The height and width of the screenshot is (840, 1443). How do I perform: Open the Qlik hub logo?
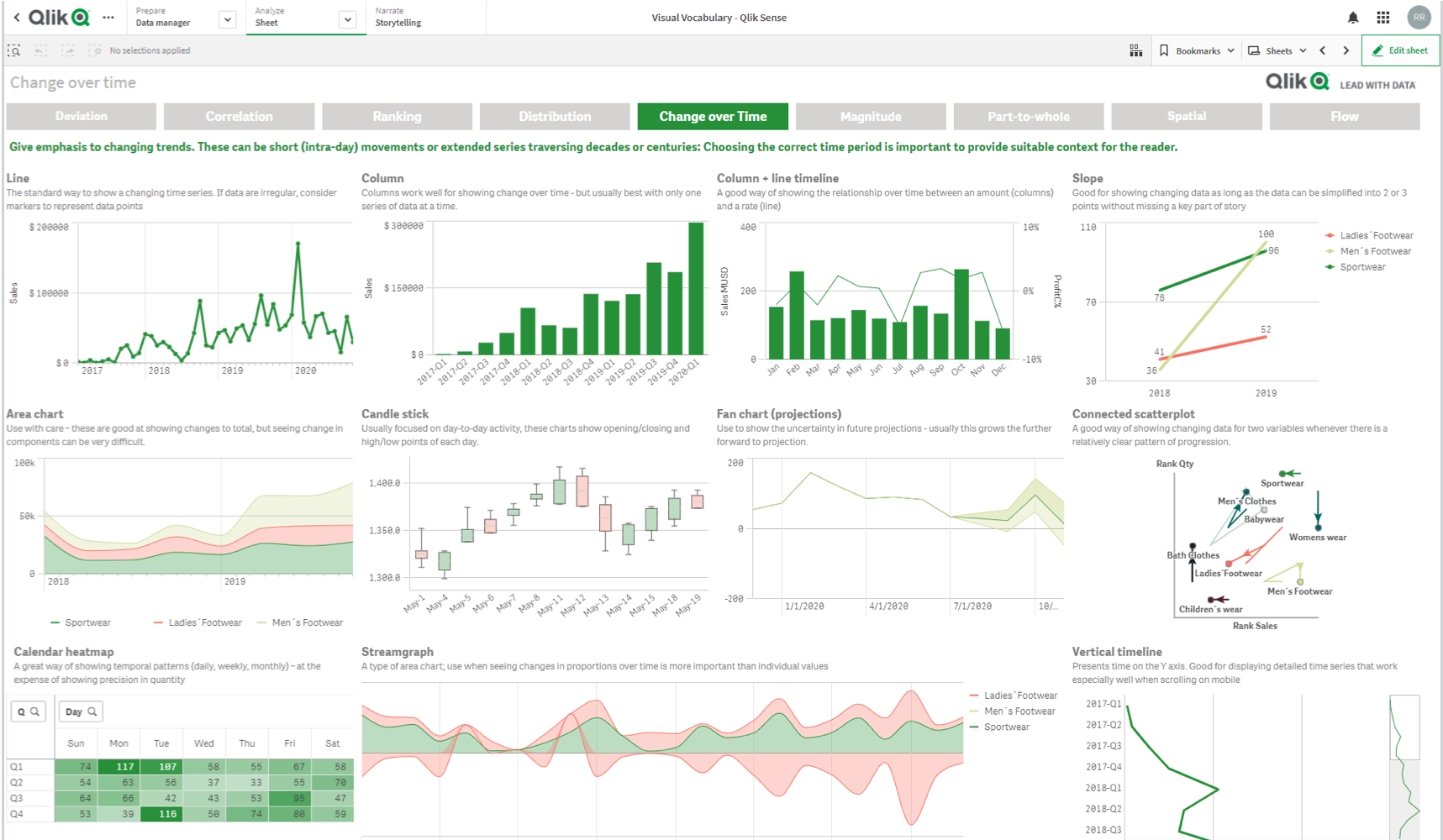point(59,17)
